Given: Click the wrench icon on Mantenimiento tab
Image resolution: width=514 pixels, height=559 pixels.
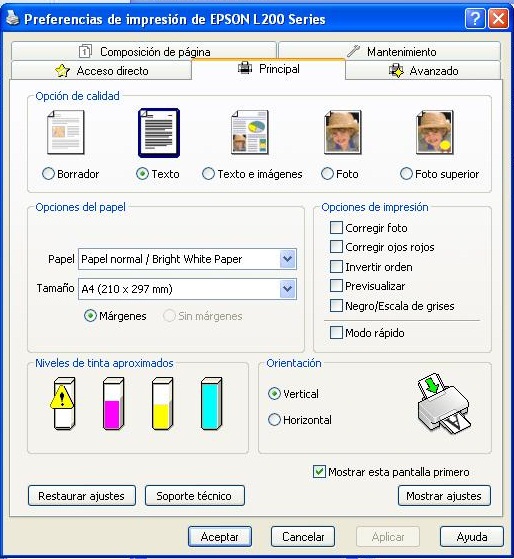Looking at the screenshot, I should (353, 51).
